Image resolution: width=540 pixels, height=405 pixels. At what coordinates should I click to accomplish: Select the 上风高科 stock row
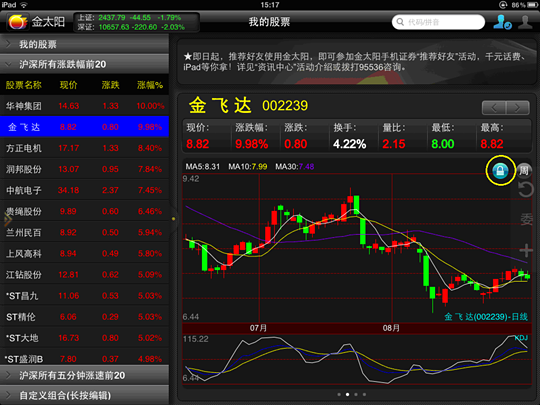[x=84, y=253]
